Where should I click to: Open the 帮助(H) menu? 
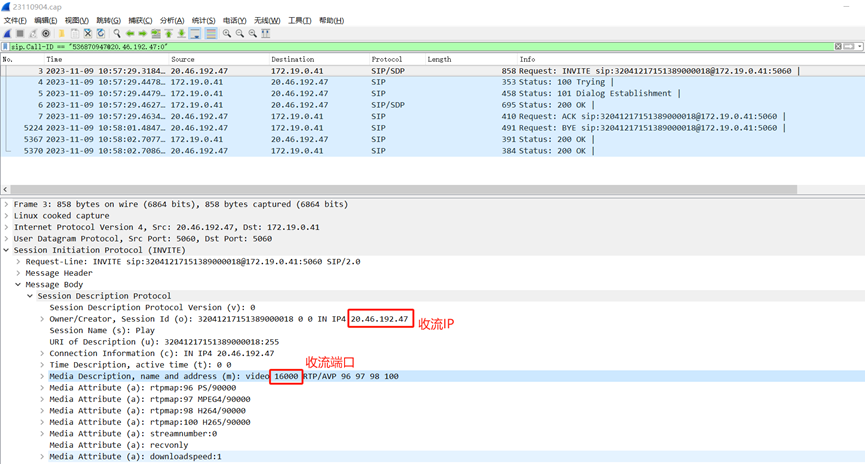tap(332, 20)
